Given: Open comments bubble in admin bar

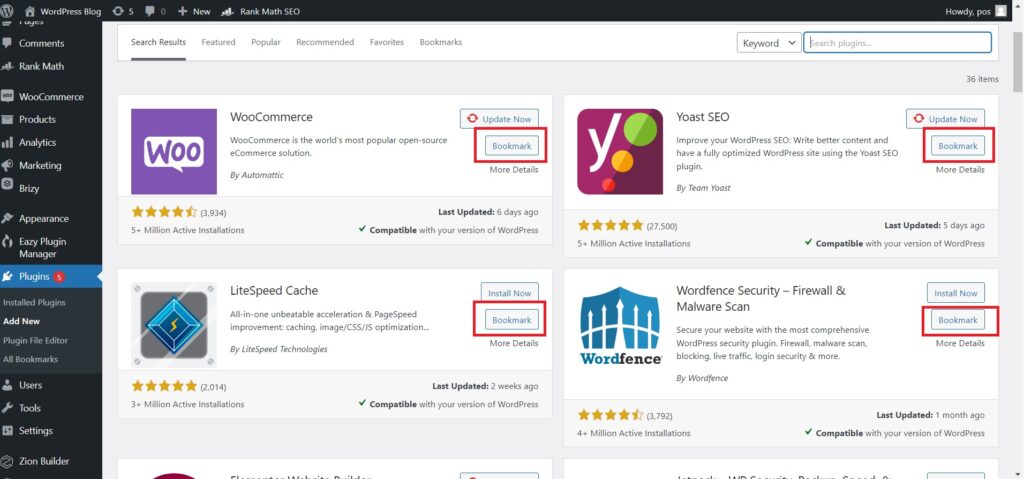Looking at the screenshot, I should 155,11.
